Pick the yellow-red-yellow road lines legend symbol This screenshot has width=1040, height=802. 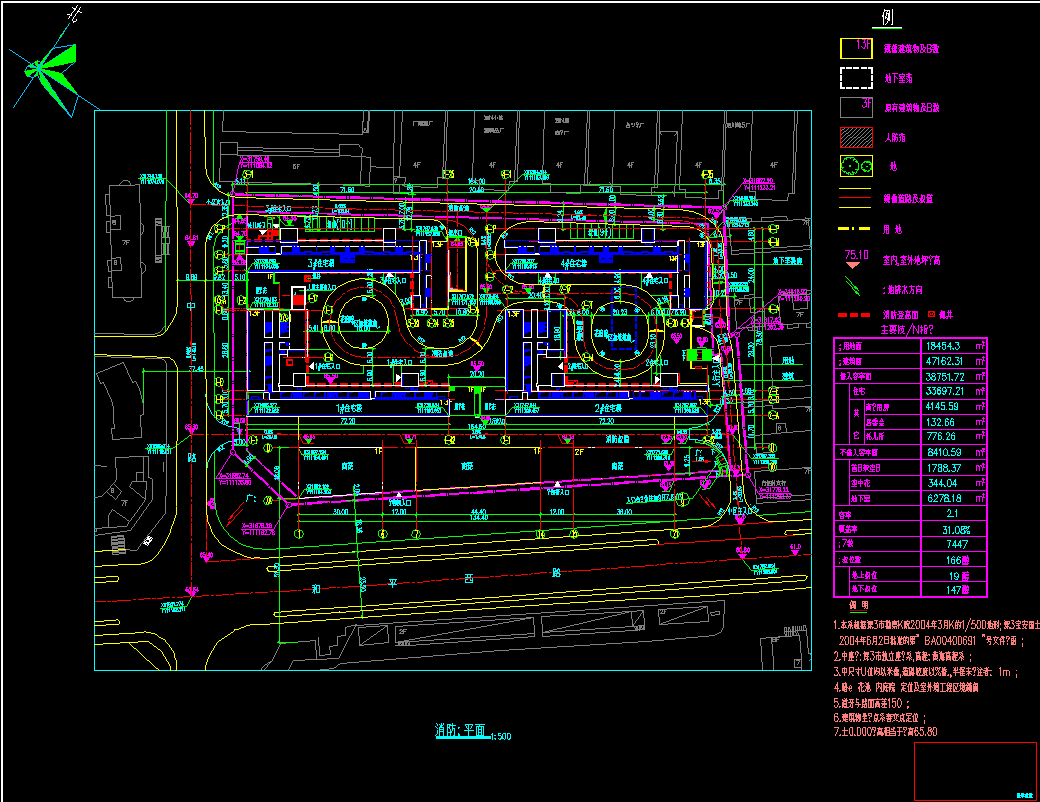pos(855,198)
